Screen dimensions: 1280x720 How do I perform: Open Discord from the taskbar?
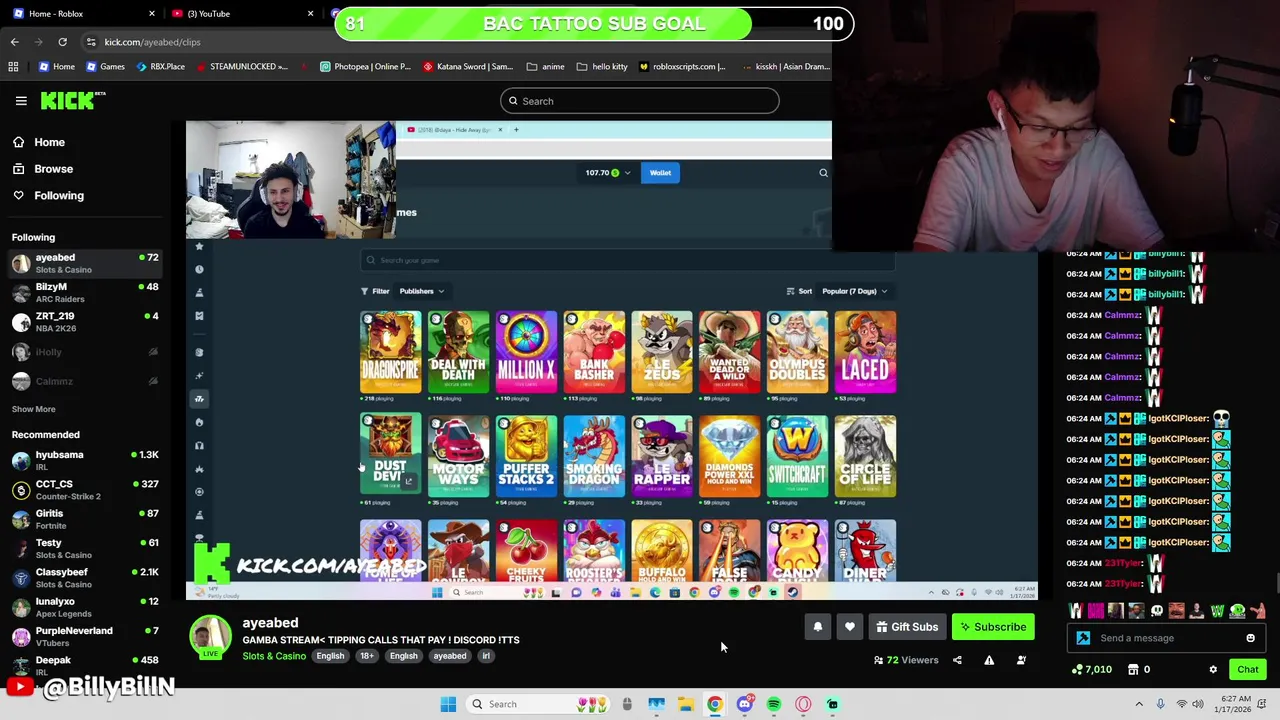point(744,704)
